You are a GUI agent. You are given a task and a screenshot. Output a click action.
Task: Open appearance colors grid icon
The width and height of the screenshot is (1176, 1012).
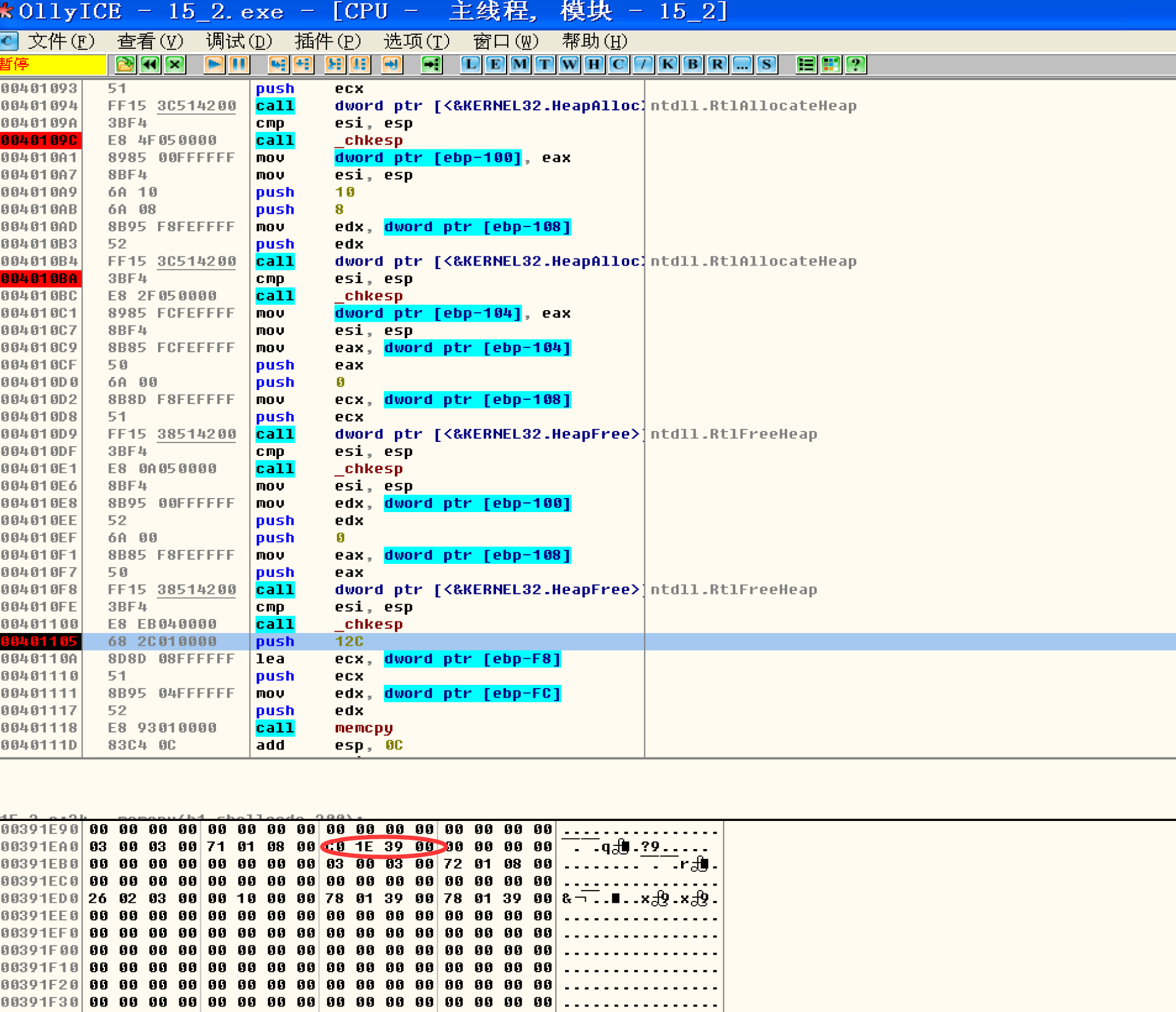(x=831, y=65)
